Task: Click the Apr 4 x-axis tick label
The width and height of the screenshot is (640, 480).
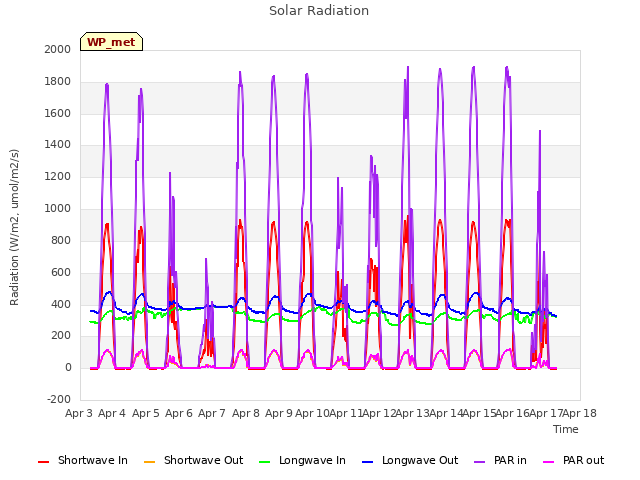Action: [x=112, y=413]
